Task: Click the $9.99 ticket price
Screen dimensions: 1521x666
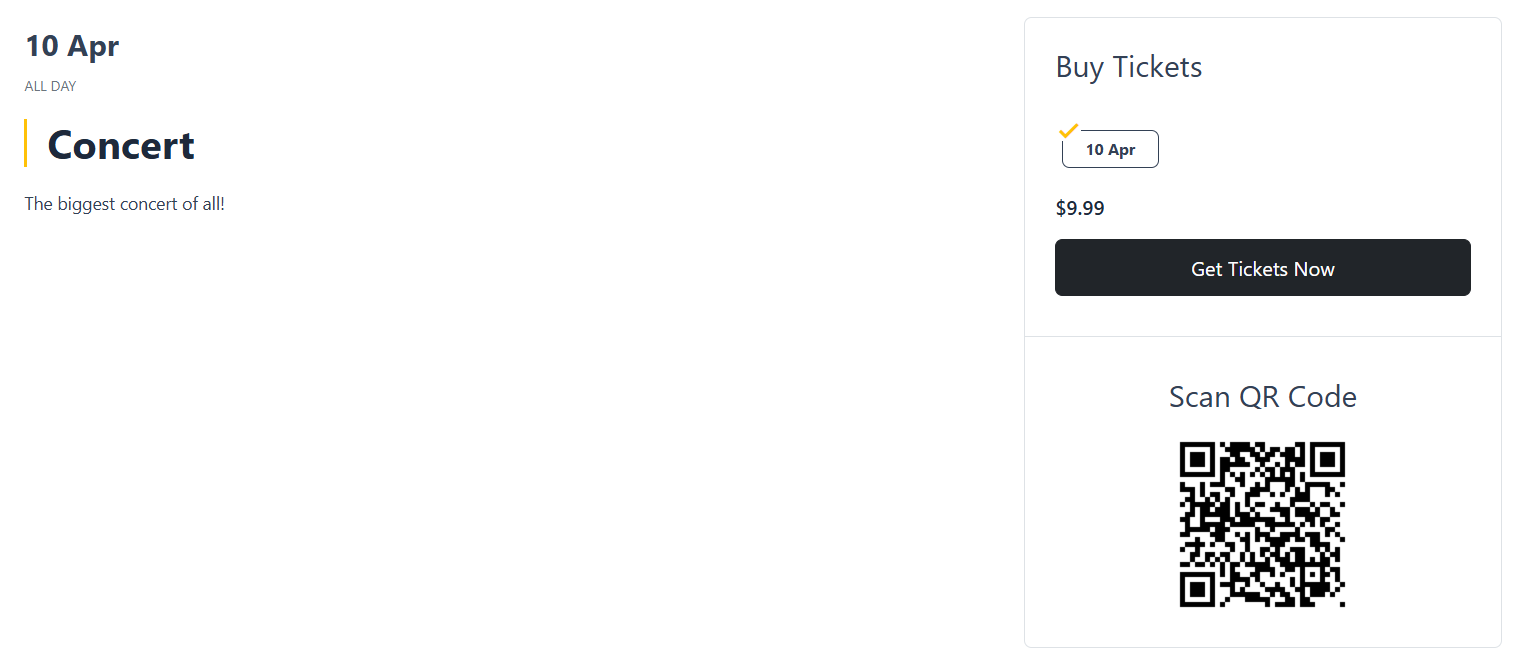Action: tap(1080, 208)
